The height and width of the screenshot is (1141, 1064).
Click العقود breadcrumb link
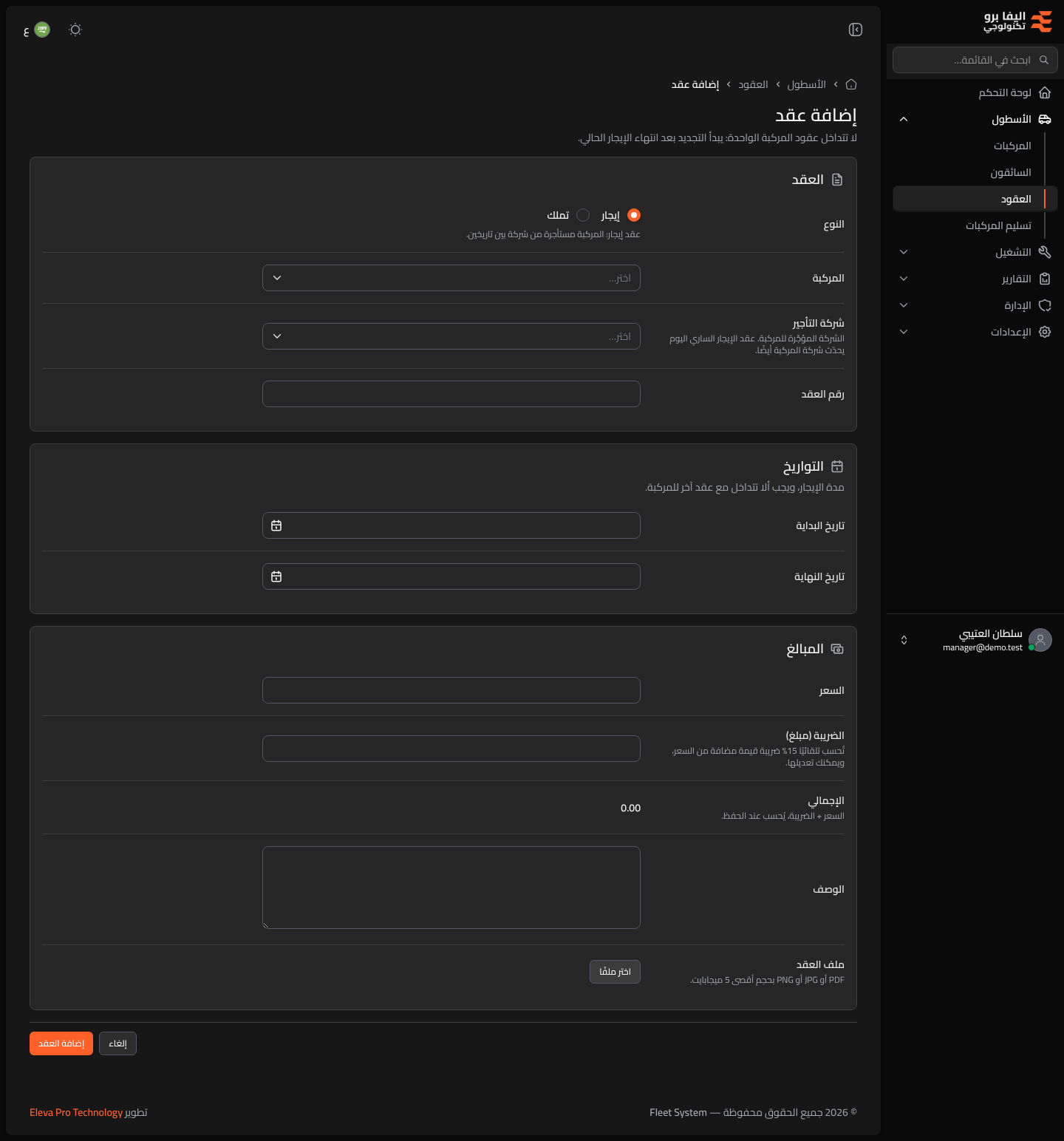[753, 84]
